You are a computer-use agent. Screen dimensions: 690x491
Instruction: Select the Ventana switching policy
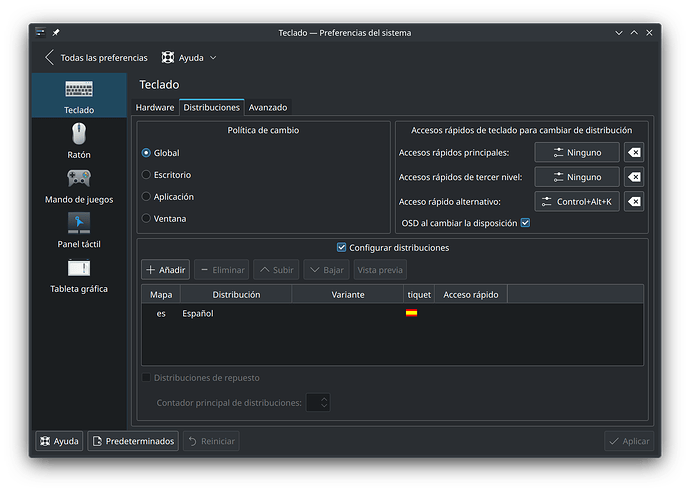pyautogui.click(x=147, y=218)
